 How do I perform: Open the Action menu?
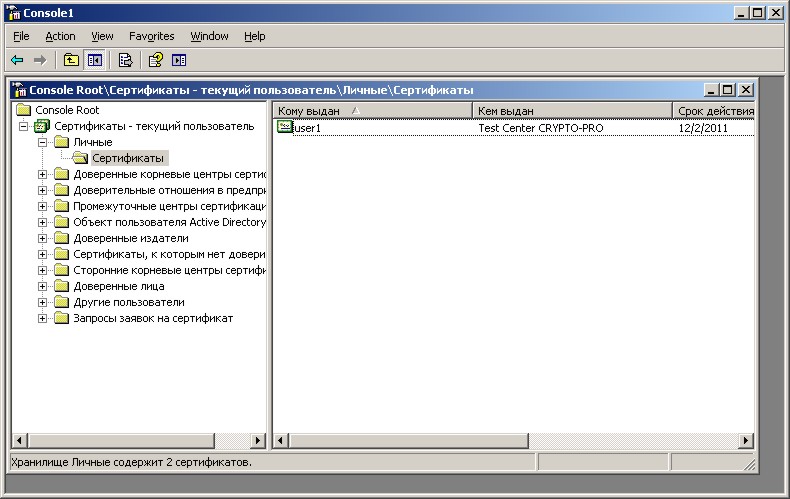click(x=60, y=36)
